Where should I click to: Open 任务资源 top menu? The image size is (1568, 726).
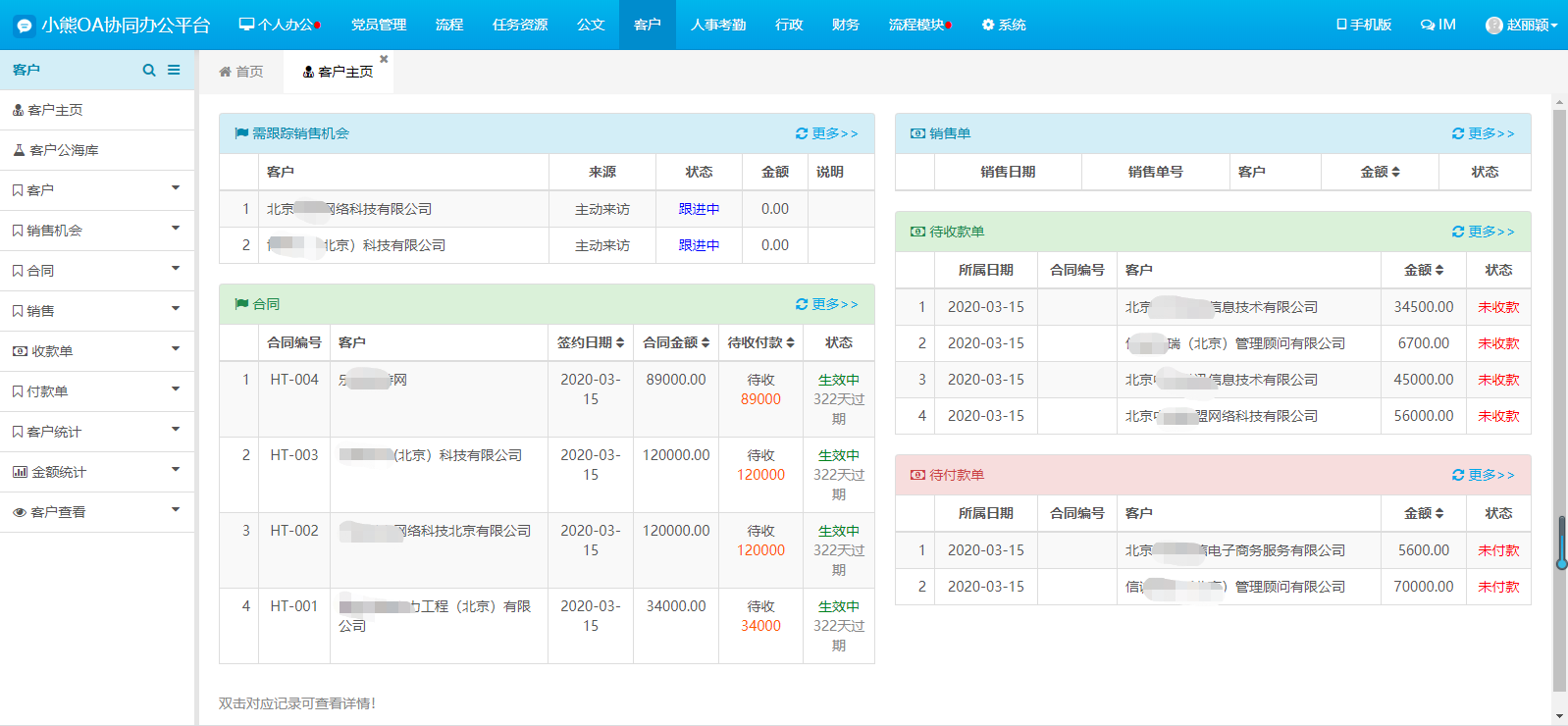pos(520,25)
